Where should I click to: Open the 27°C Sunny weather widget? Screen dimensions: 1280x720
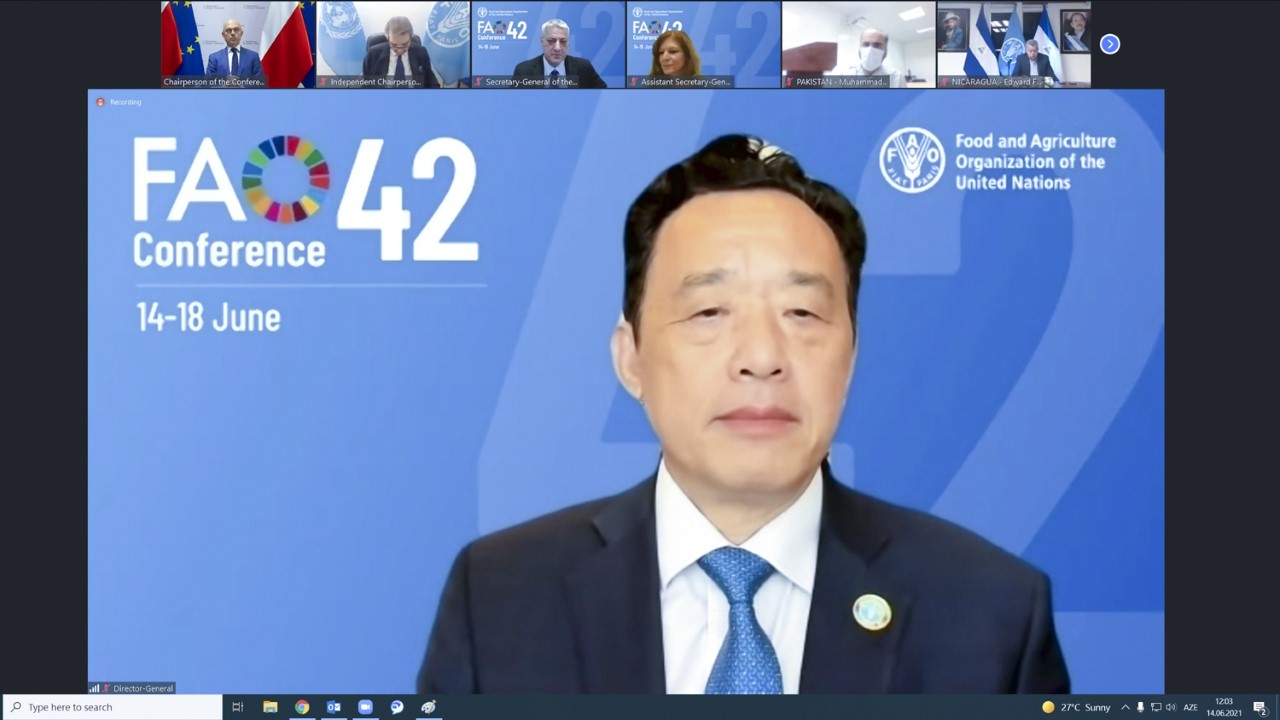[x=1076, y=707]
